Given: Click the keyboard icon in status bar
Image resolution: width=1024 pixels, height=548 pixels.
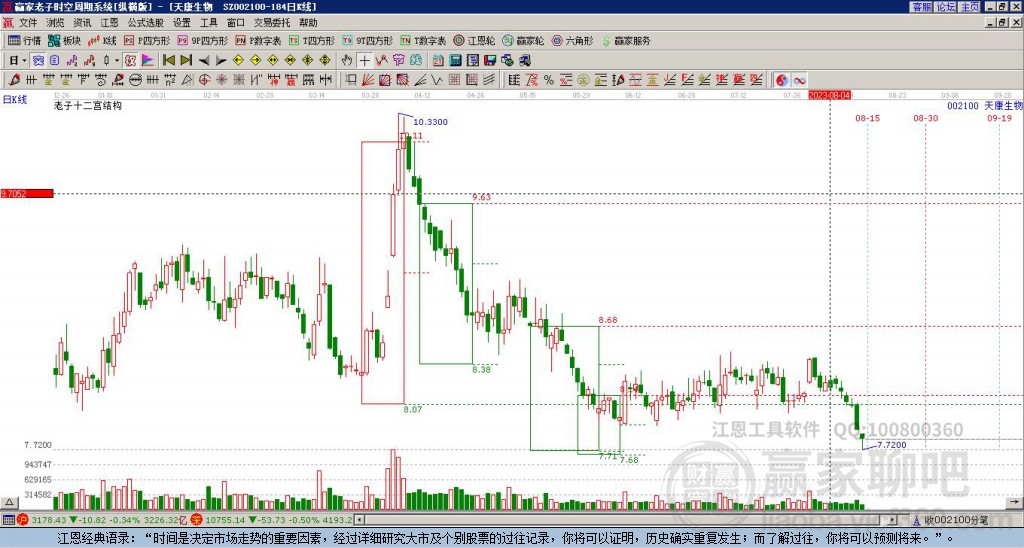Looking at the screenshot, I should pos(8,520).
